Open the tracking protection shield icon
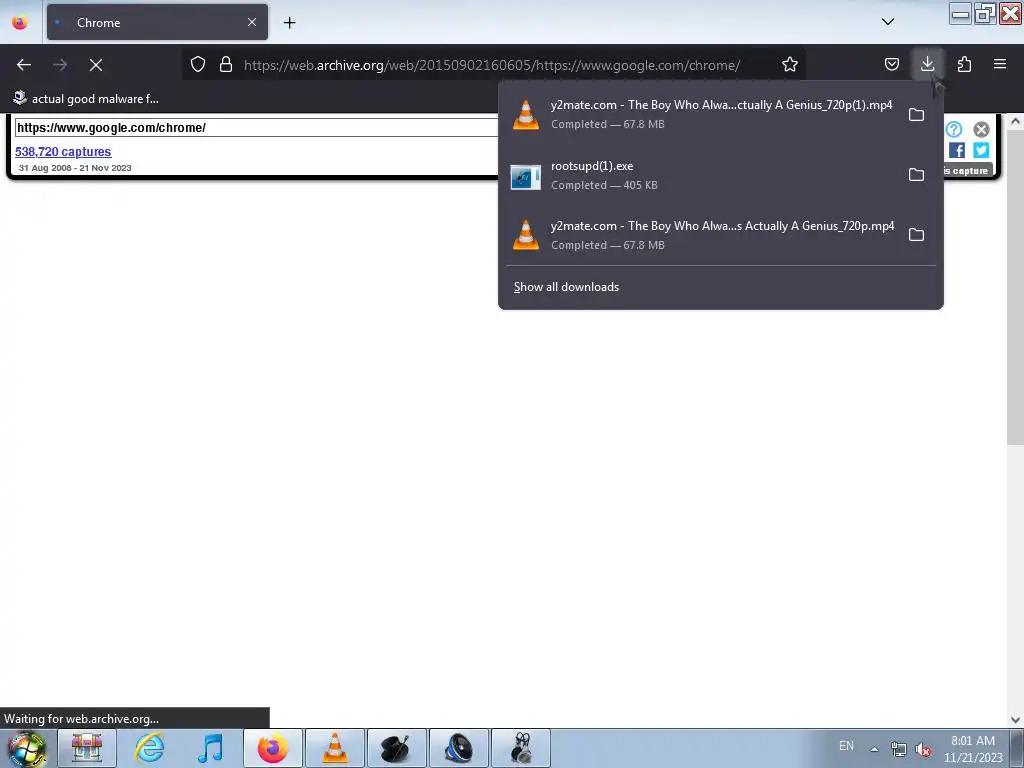Image resolution: width=1024 pixels, height=768 pixels. (198, 65)
